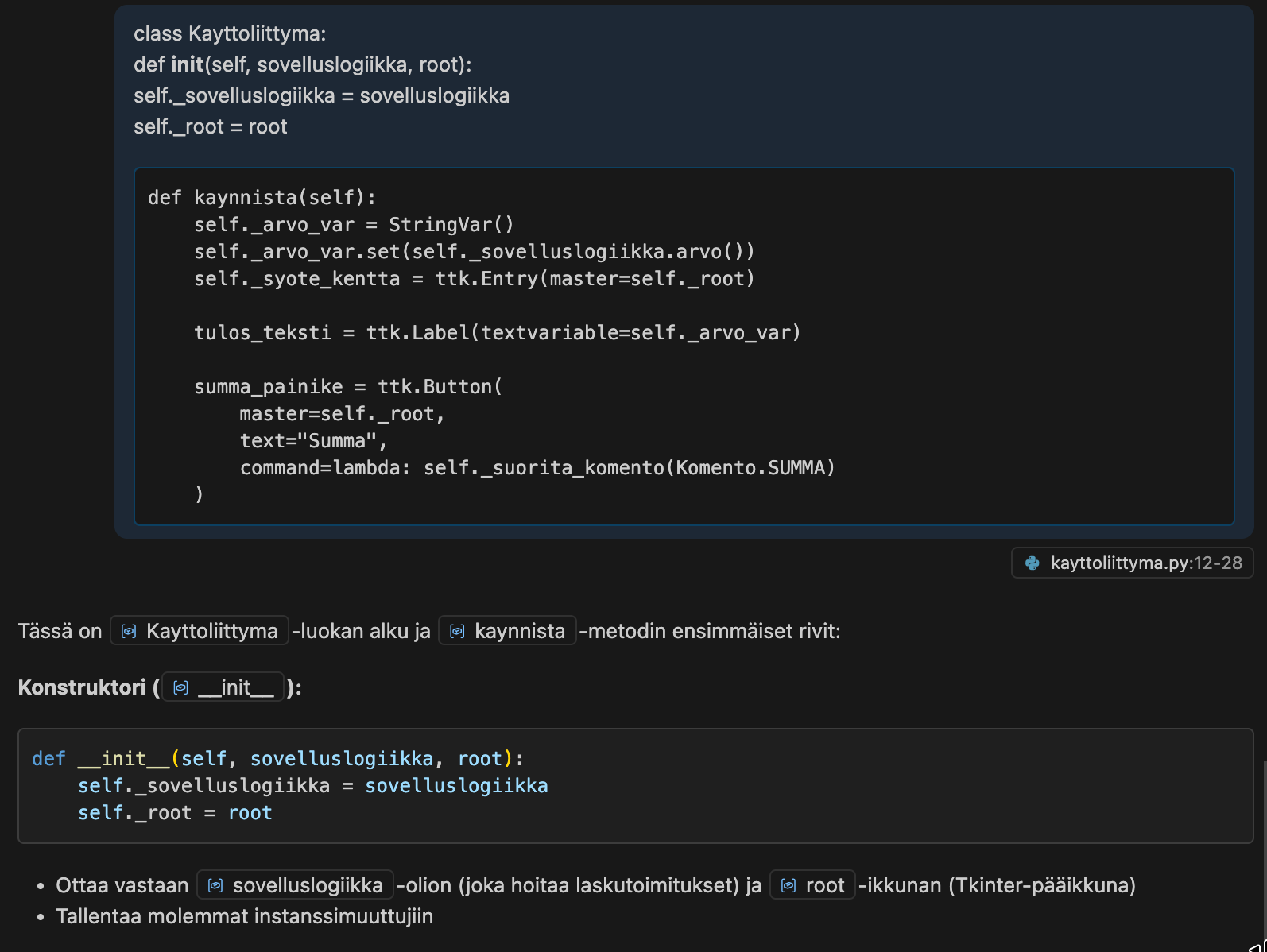This screenshot has height=952, width=1267.
Task: Click the bold 'Konstruktori' heading text
Action: 82,687
